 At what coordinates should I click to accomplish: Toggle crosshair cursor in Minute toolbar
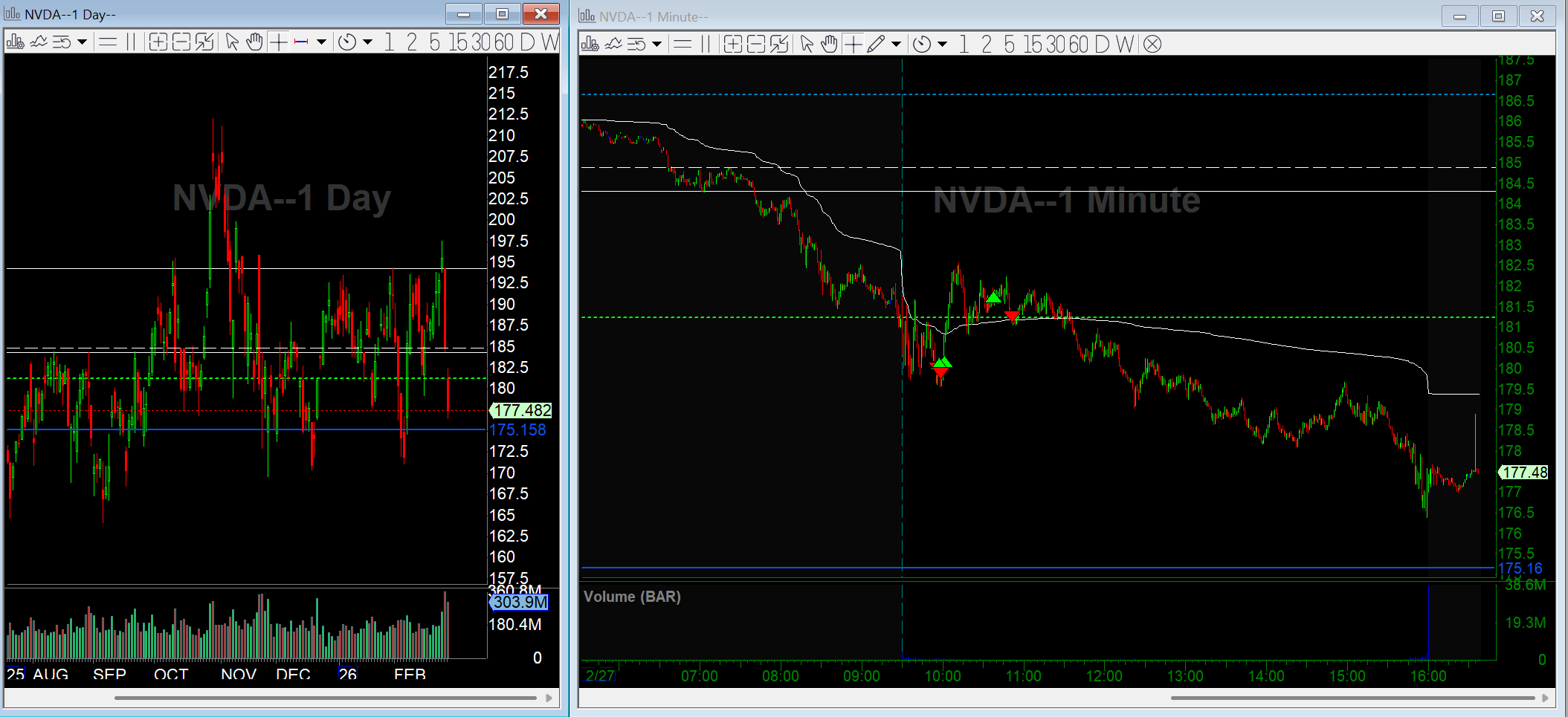tap(853, 45)
